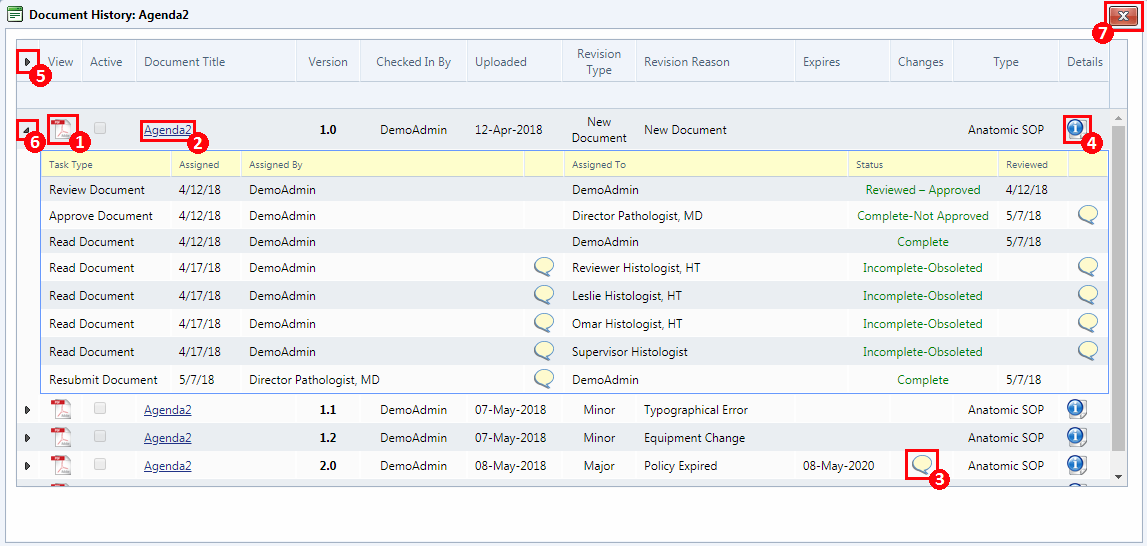The image size is (1147, 546).
Task: Select the Typographical Error revision reason
Action: (696, 410)
